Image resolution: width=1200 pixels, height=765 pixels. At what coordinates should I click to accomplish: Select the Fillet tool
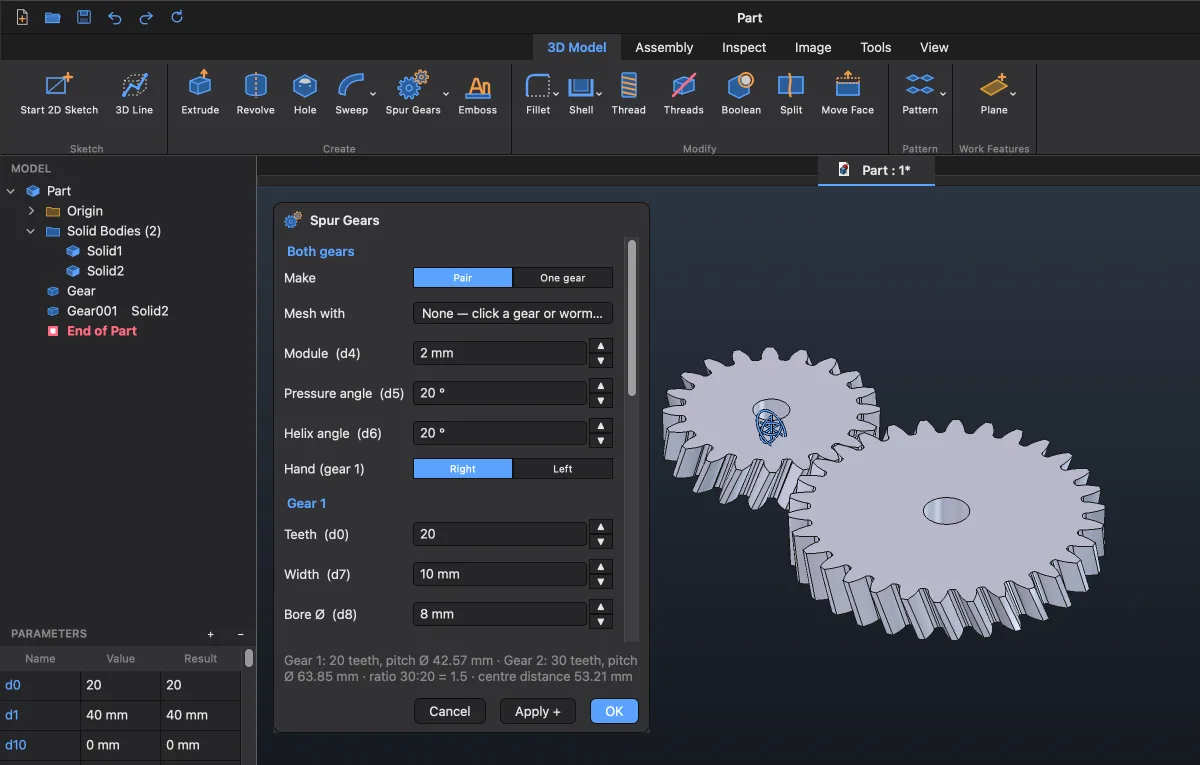pyautogui.click(x=538, y=94)
